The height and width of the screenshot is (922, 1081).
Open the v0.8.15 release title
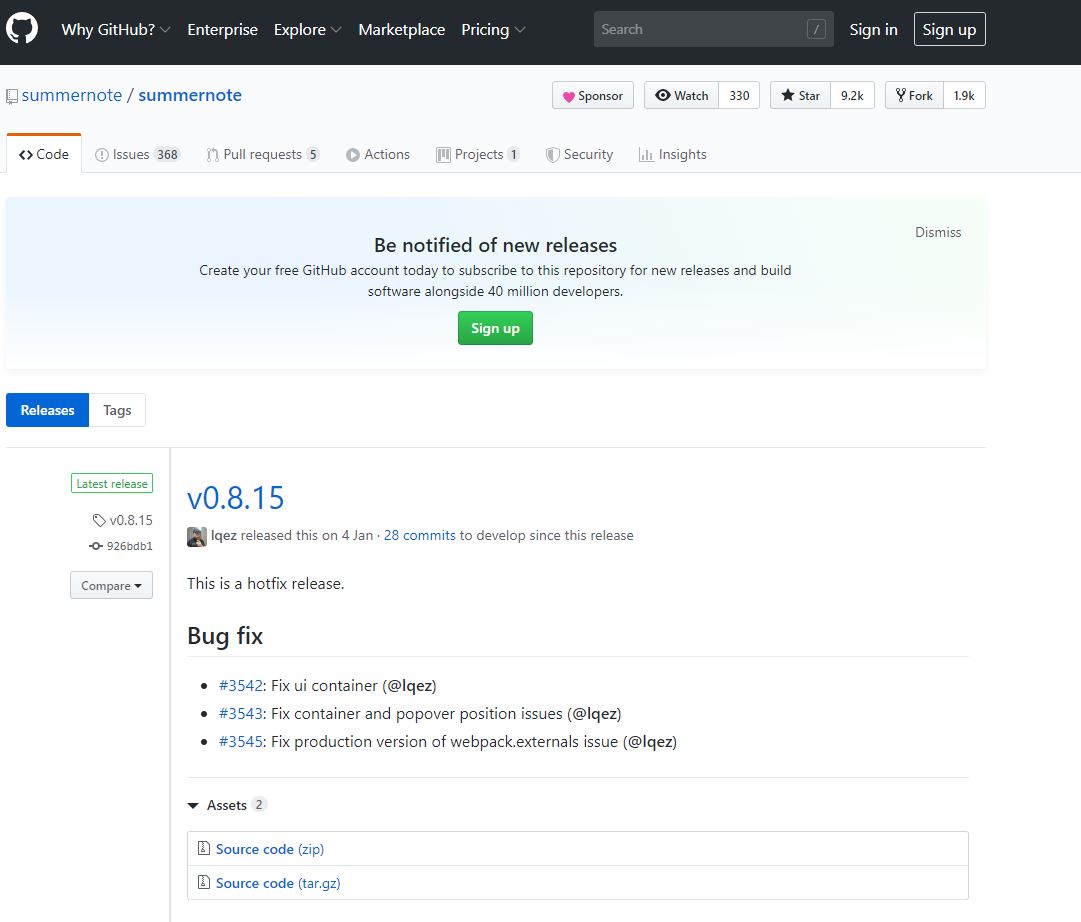click(236, 498)
